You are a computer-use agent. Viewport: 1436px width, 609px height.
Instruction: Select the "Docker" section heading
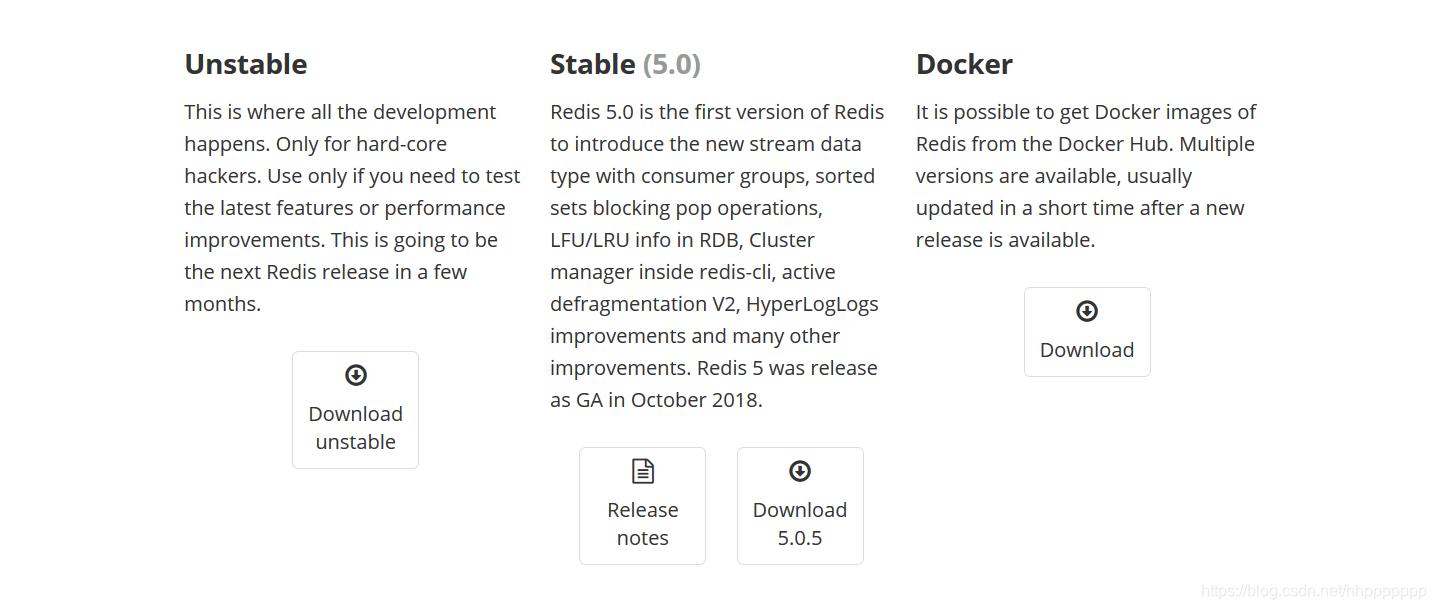click(x=964, y=64)
